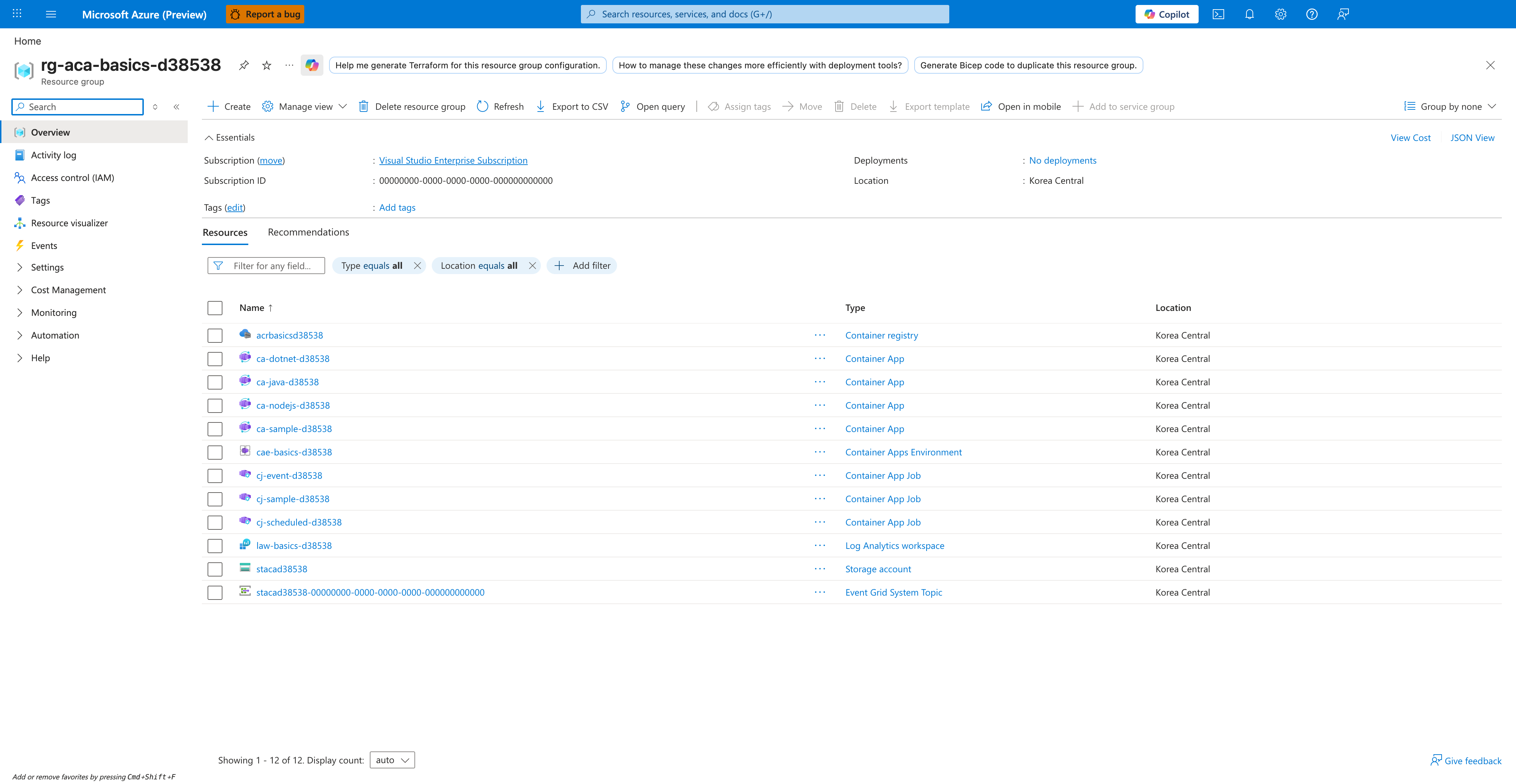
Task: Open context menu for law-basics-d38538 row
Action: [x=820, y=545]
